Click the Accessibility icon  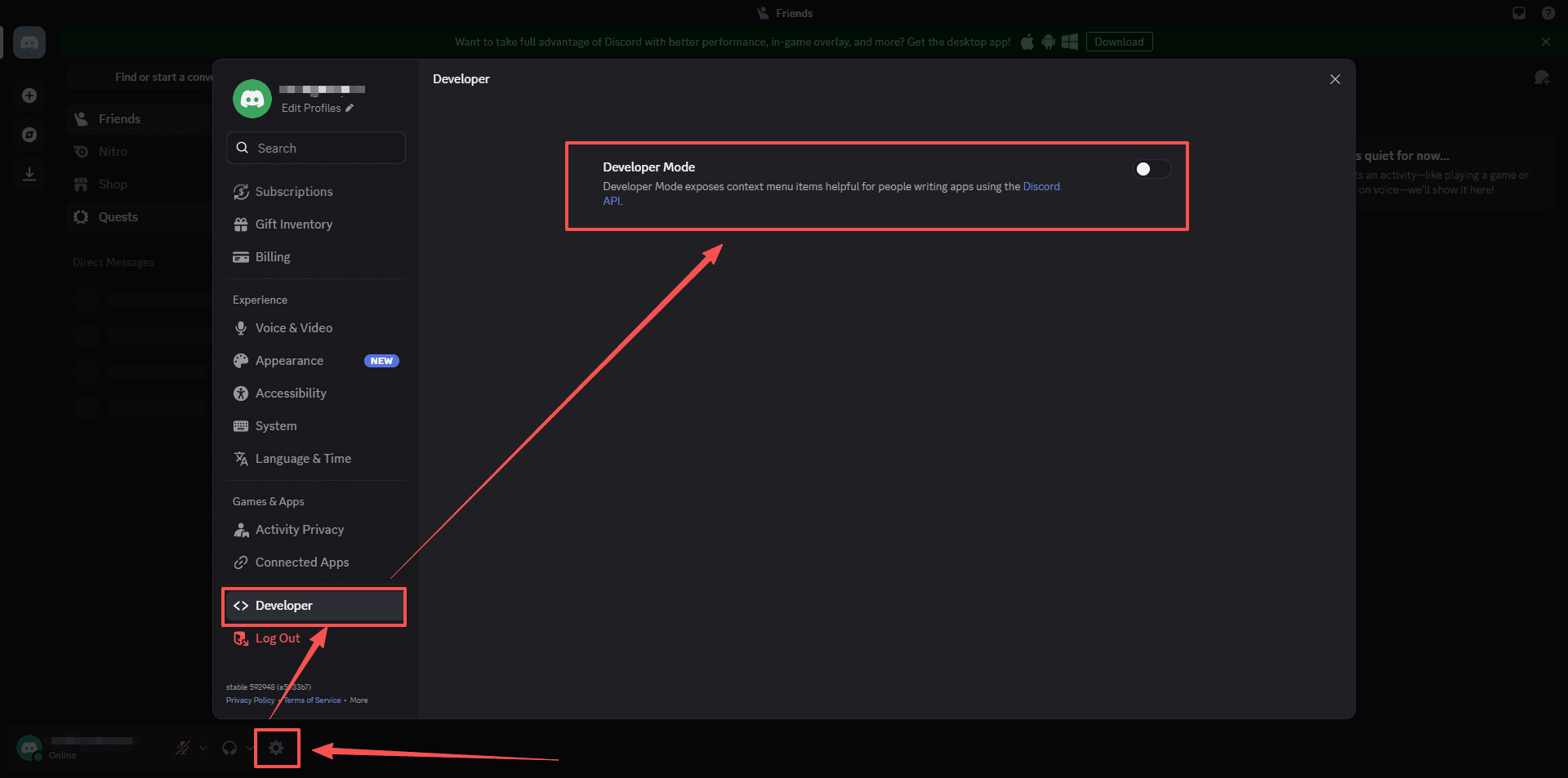click(x=241, y=393)
